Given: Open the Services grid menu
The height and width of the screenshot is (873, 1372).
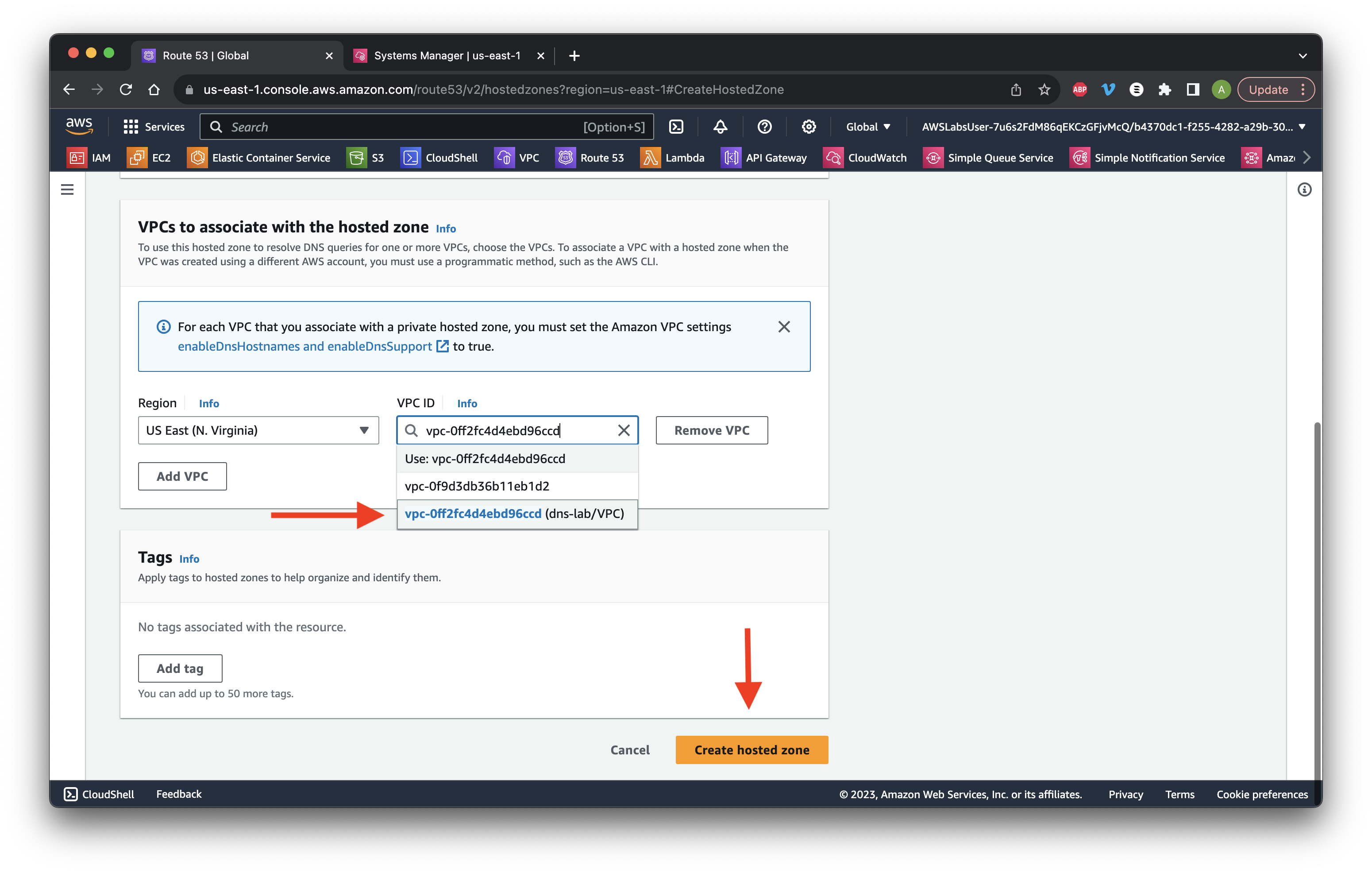Looking at the screenshot, I should coord(154,127).
